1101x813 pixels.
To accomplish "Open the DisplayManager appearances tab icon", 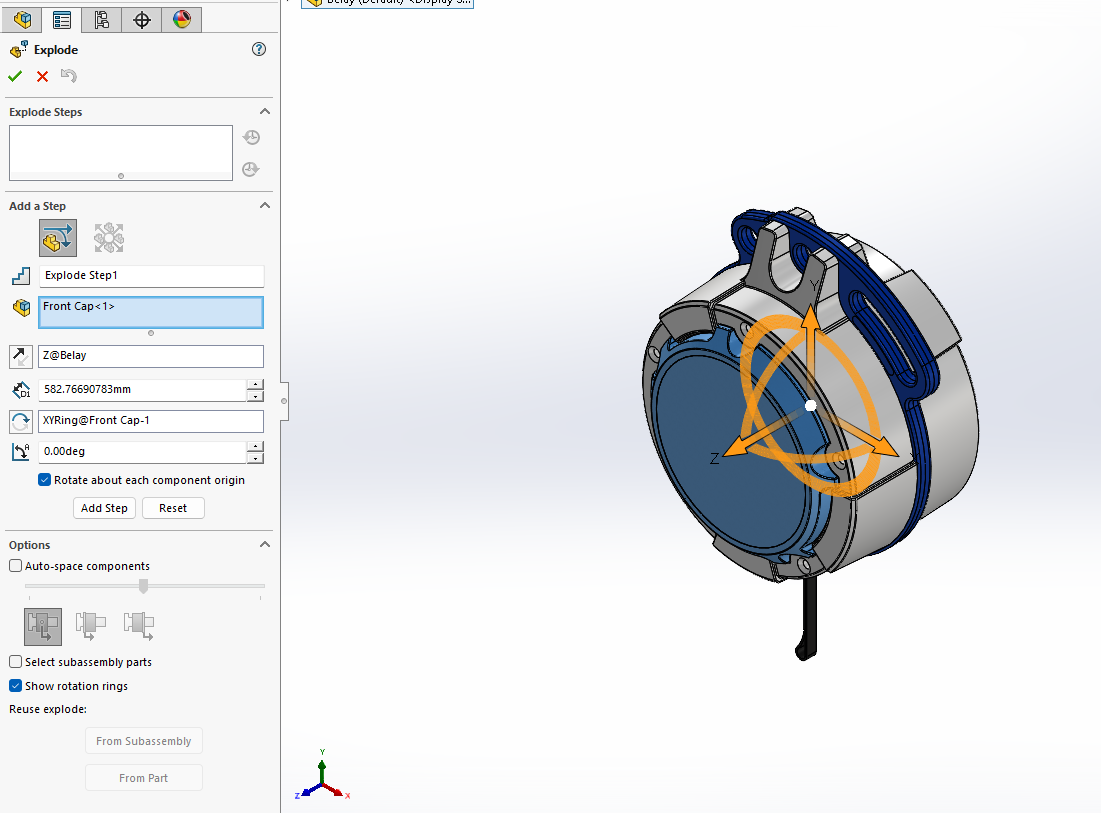I will pyautogui.click(x=181, y=19).
